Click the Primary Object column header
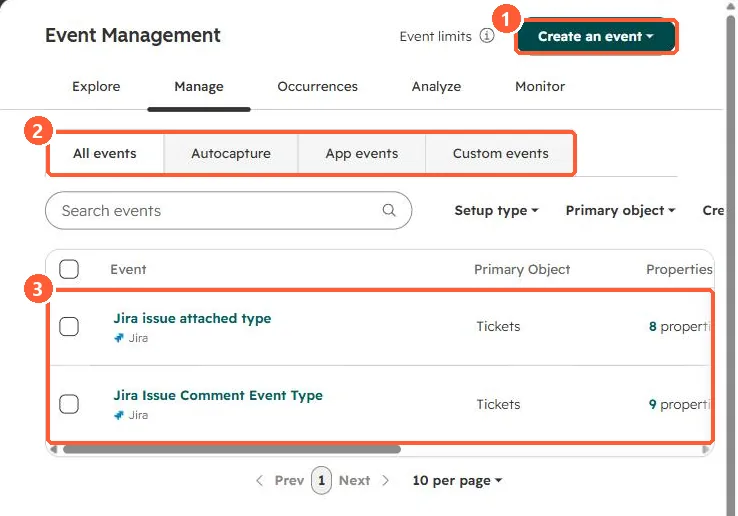 522,269
